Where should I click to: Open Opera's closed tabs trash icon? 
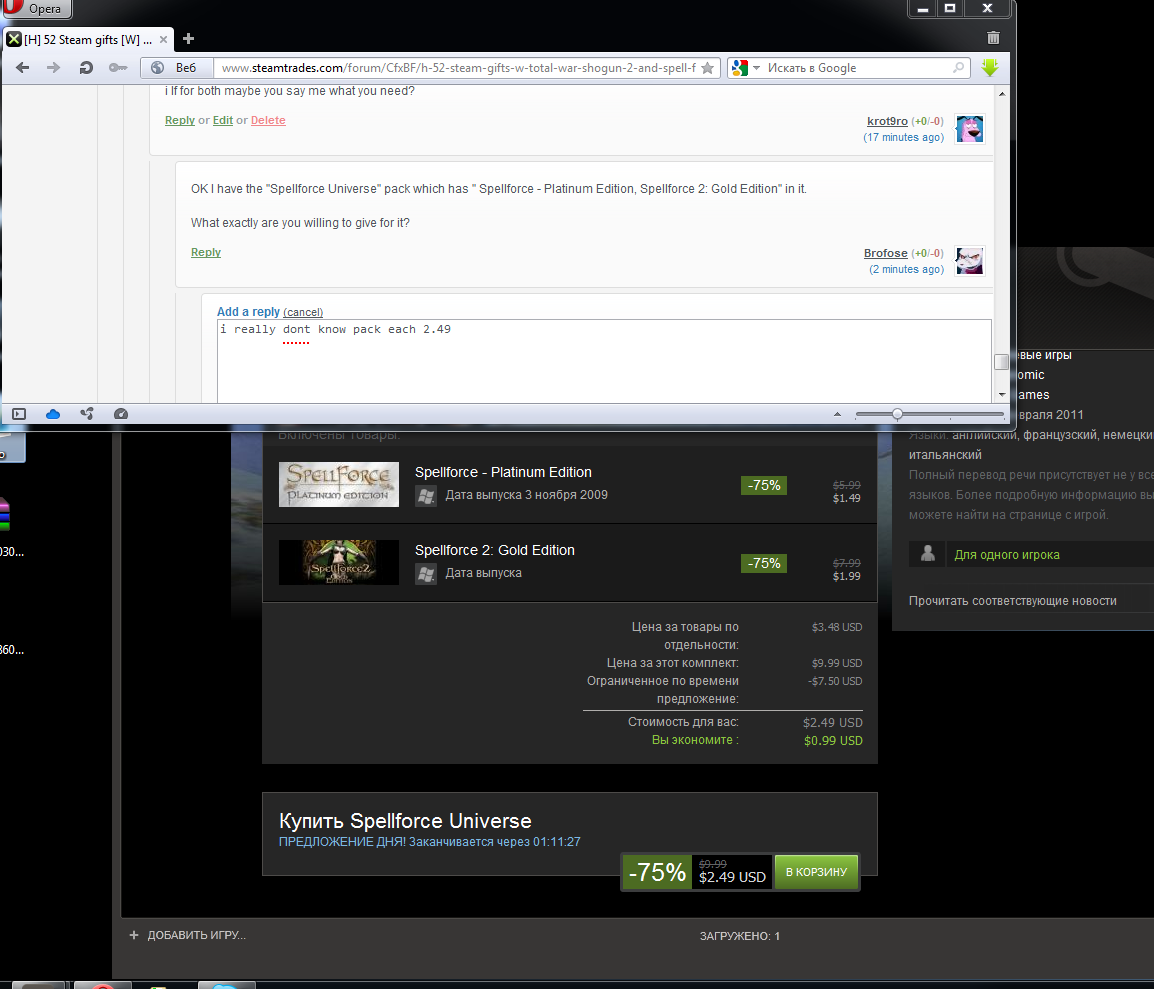click(x=993, y=38)
